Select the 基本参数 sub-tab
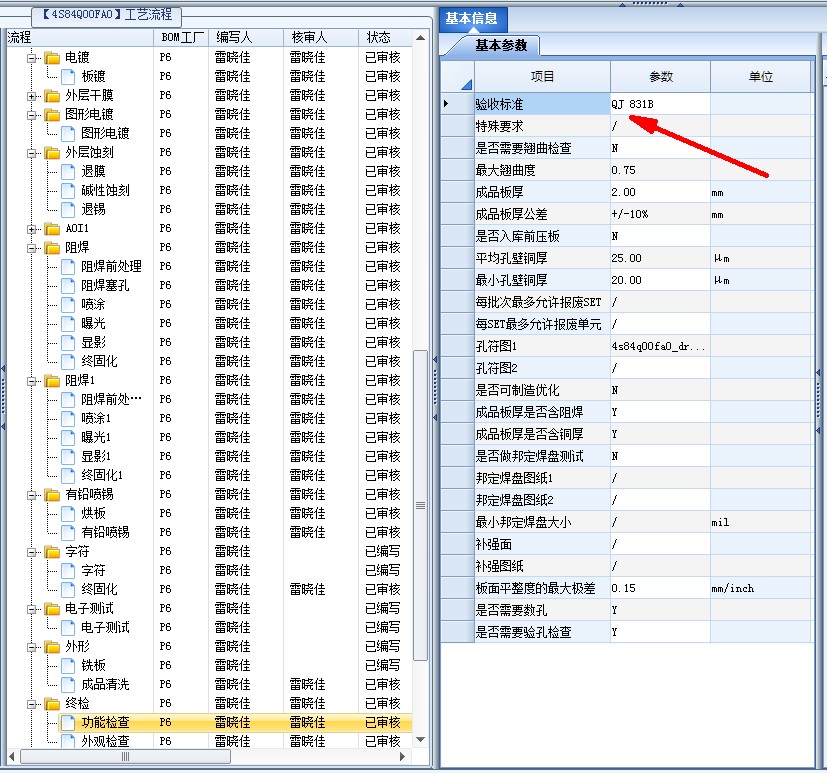Image resolution: width=827 pixels, height=773 pixels. (x=501, y=46)
